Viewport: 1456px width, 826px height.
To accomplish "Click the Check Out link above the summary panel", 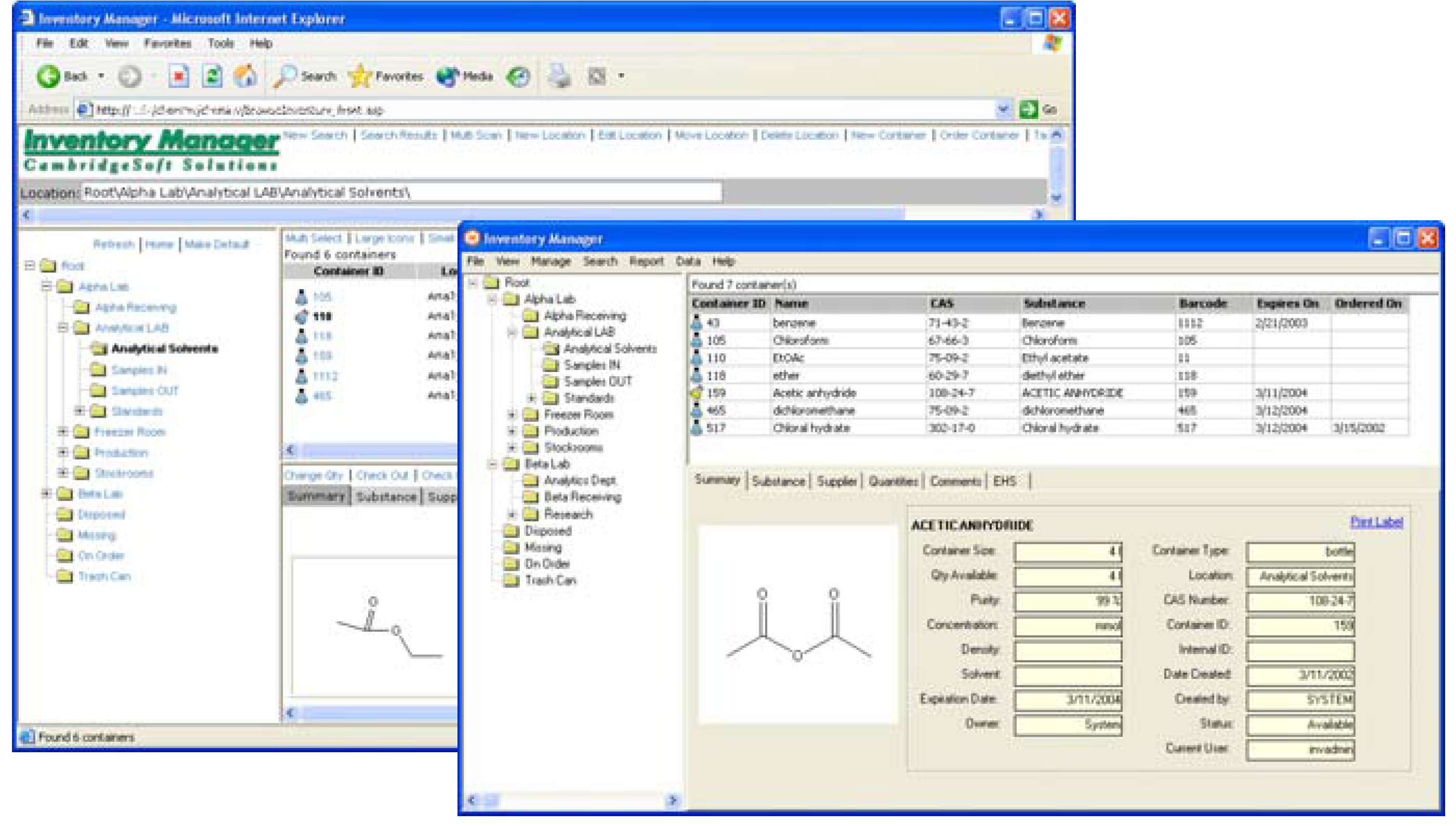I will [x=381, y=475].
